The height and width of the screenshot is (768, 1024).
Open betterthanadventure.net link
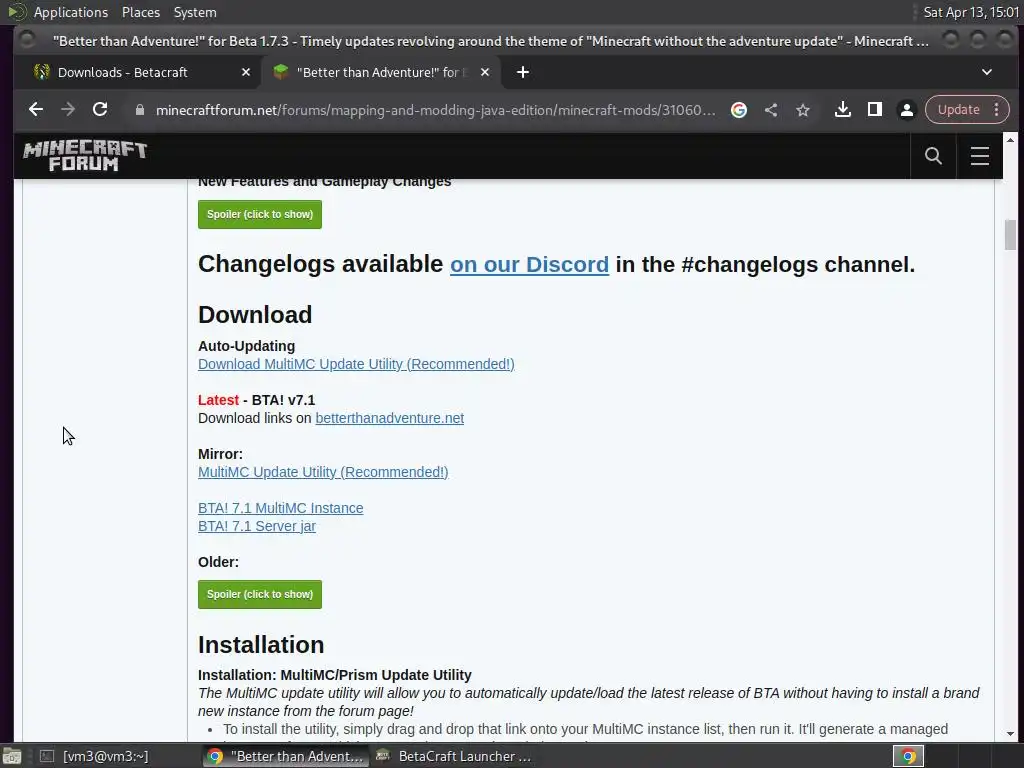(x=389, y=418)
